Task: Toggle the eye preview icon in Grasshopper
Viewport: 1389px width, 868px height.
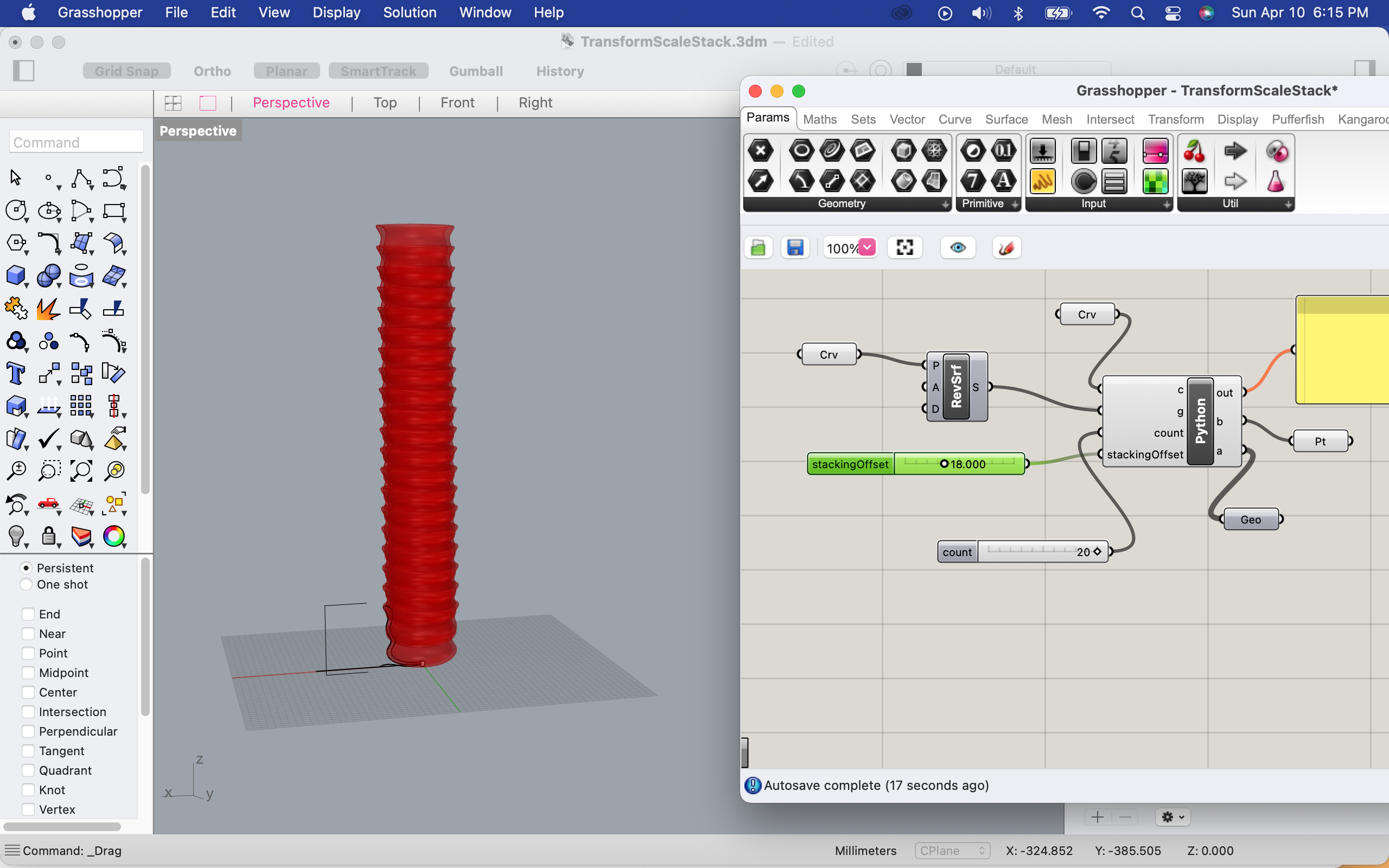Action: [957, 248]
